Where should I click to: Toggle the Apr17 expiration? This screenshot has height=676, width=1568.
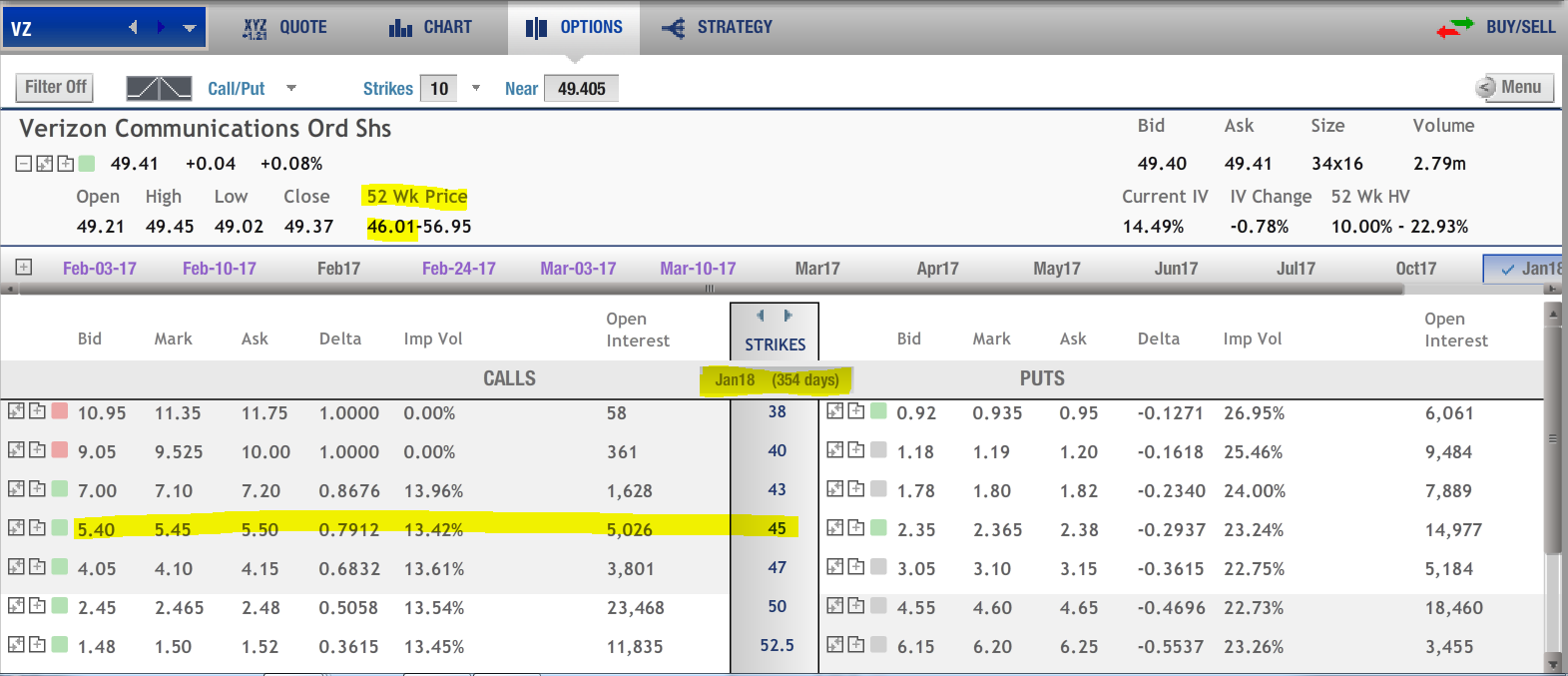click(937, 269)
